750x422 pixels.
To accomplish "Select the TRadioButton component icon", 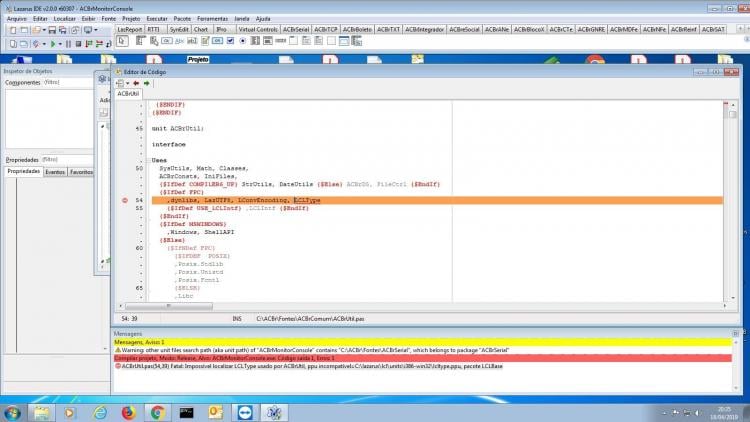I will [243, 41].
